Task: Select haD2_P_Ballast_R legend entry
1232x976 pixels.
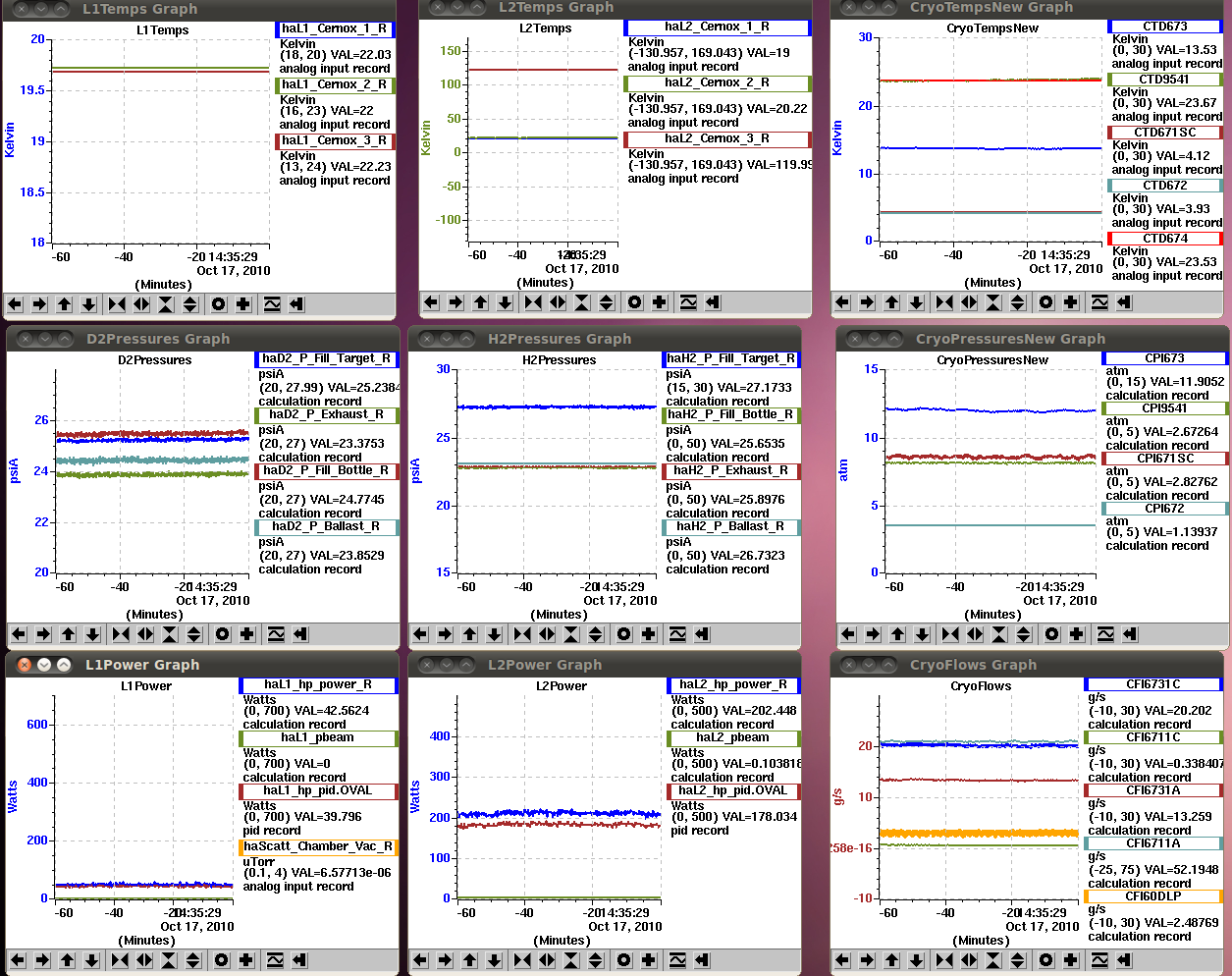Action: tap(327, 527)
